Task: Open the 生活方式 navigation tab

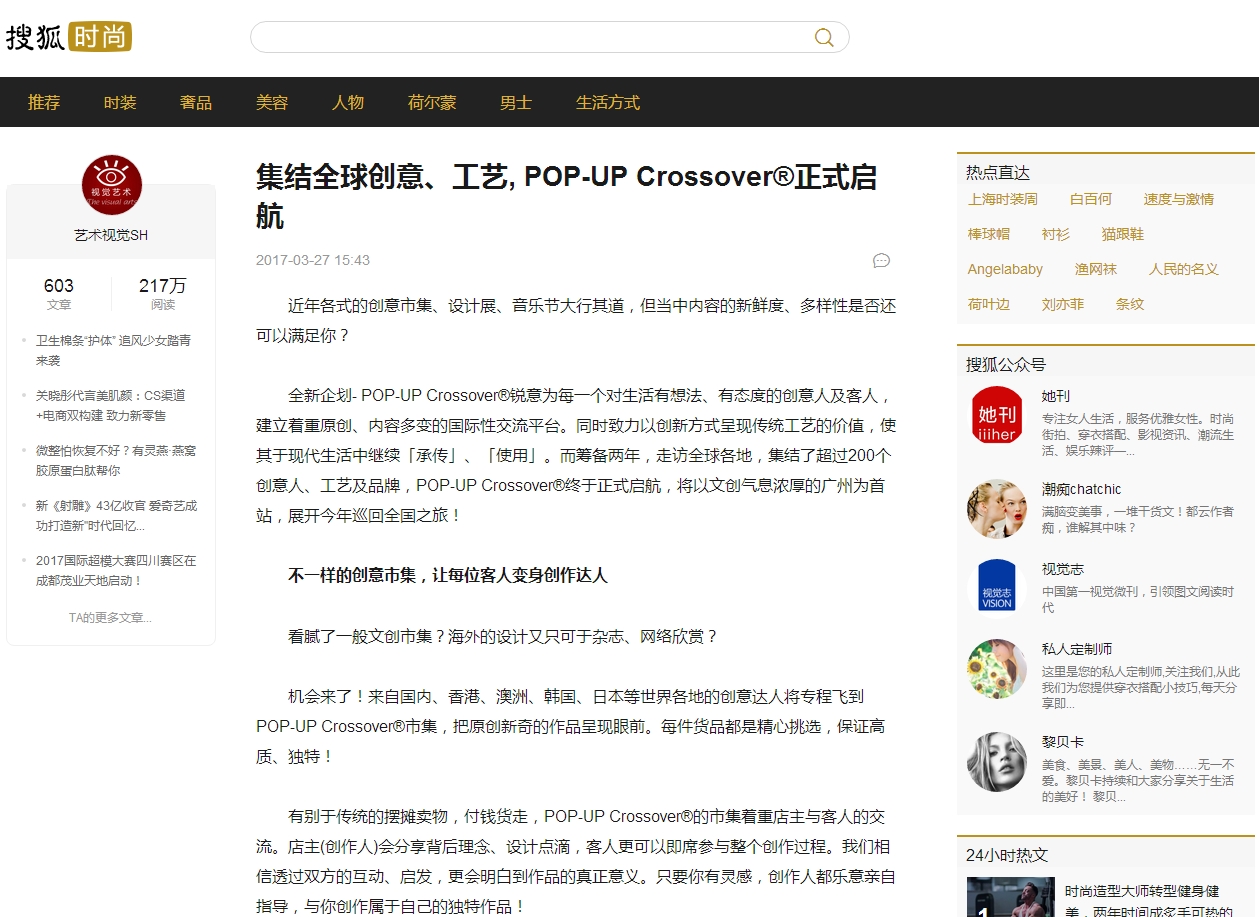Action: click(608, 102)
